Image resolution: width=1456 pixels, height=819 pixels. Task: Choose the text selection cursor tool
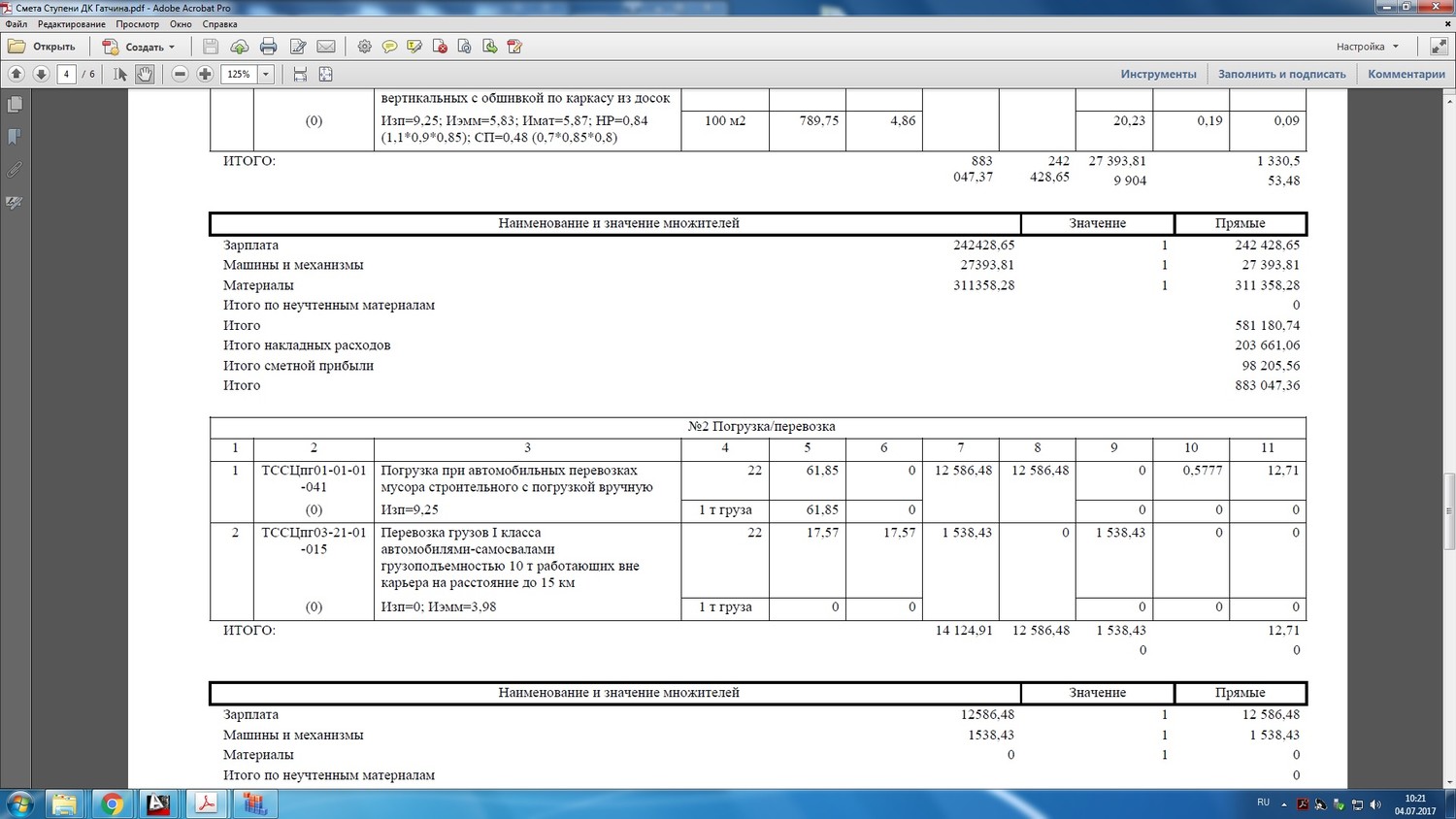pos(120,74)
